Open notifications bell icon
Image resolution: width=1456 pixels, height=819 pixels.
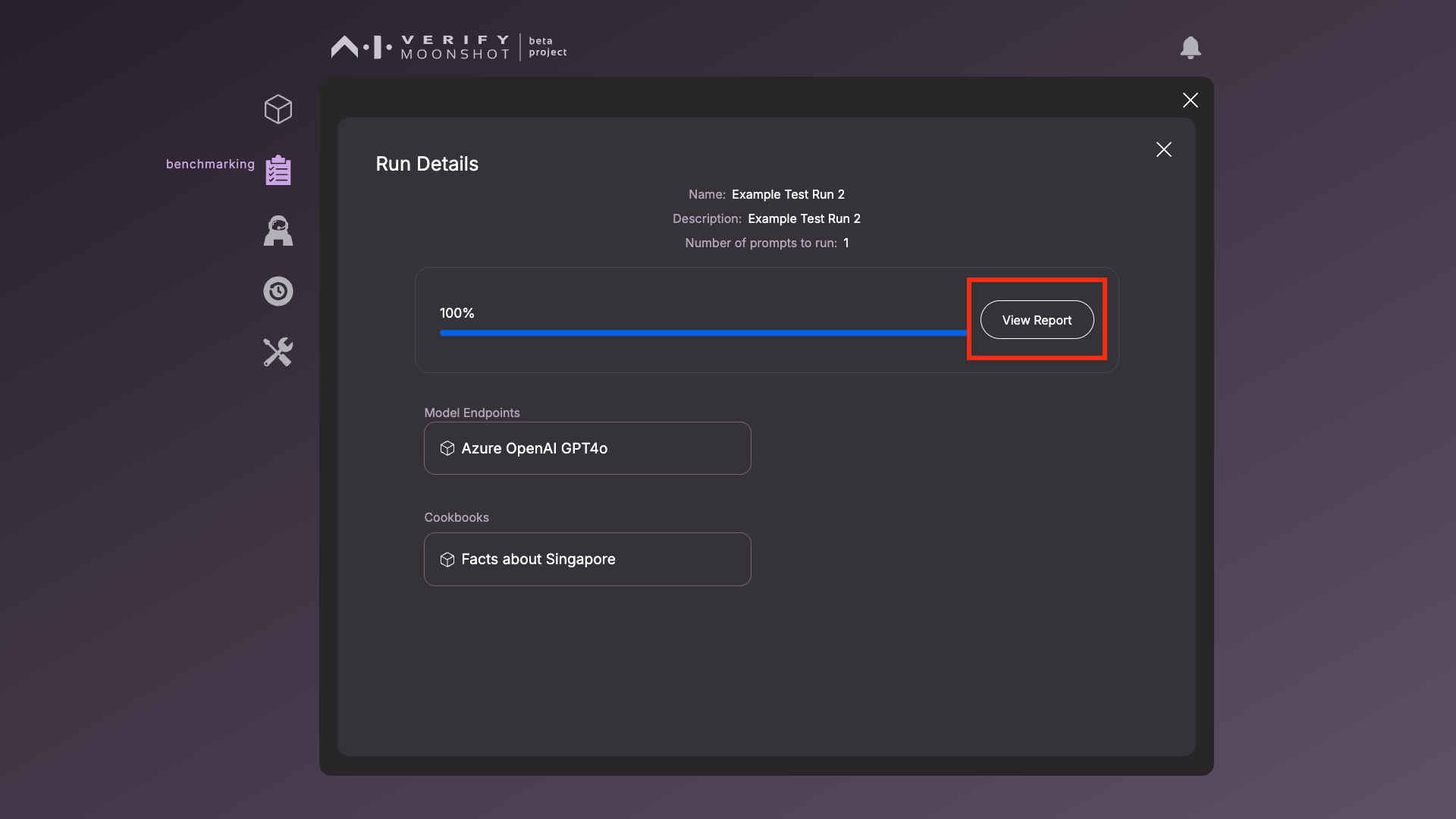[x=1191, y=48]
